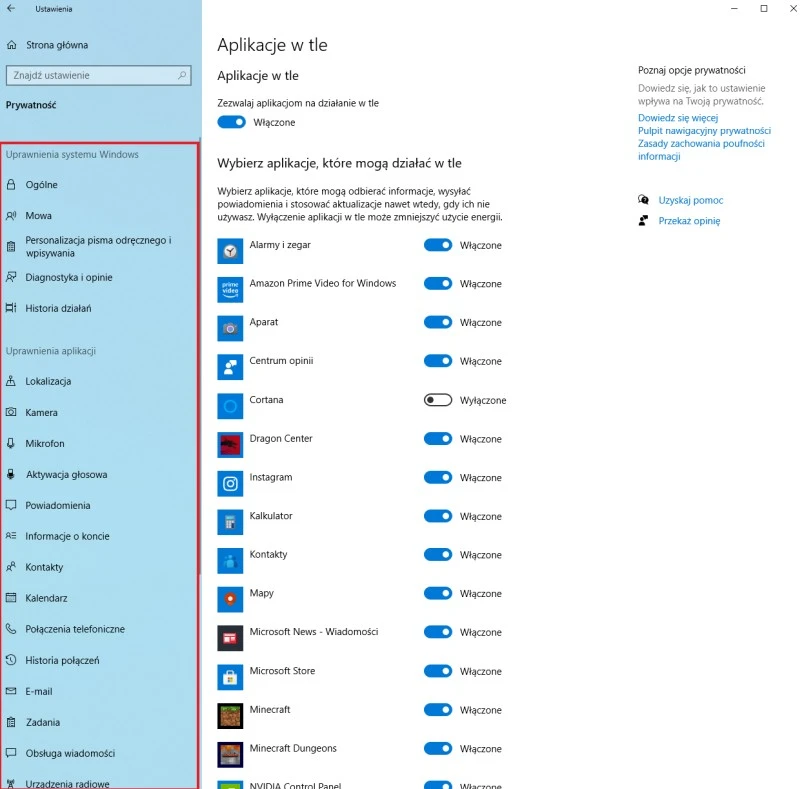Screen dimensions: 800x789
Task: Open Strona główna home icon
Action: [x=12, y=45]
